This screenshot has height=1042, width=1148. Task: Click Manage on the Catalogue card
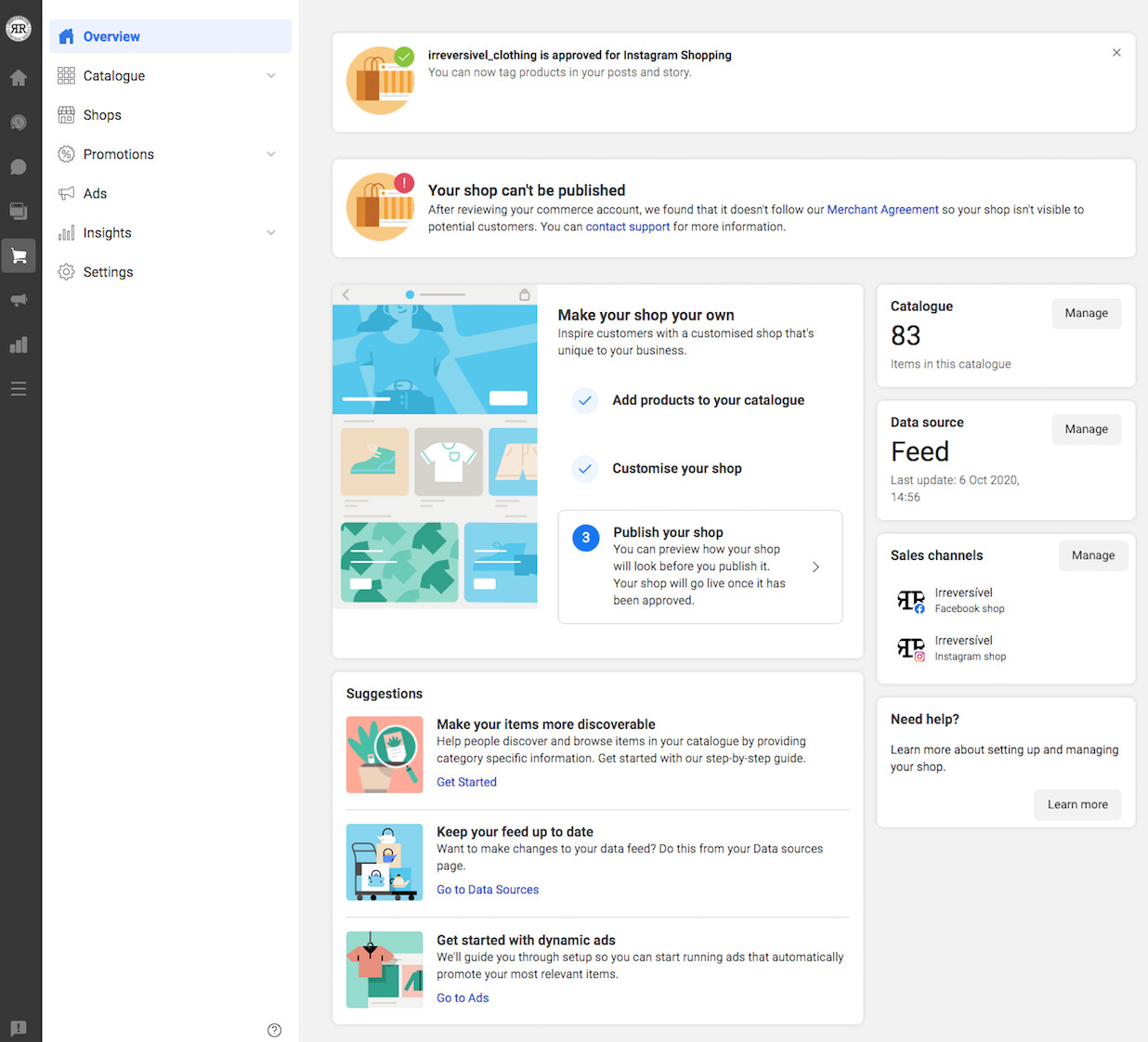point(1087,313)
